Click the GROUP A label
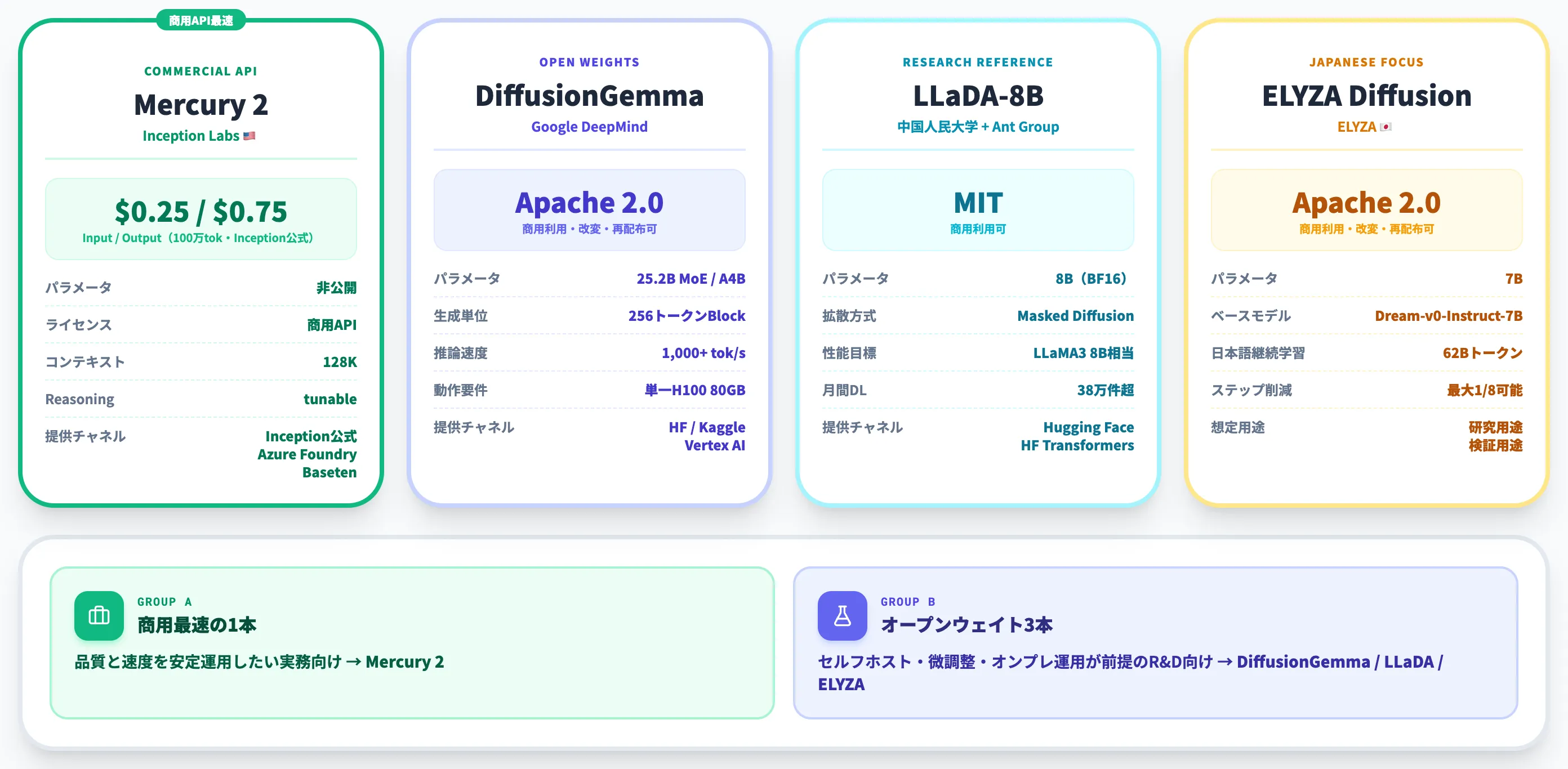The height and width of the screenshot is (769, 1568). (x=164, y=602)
